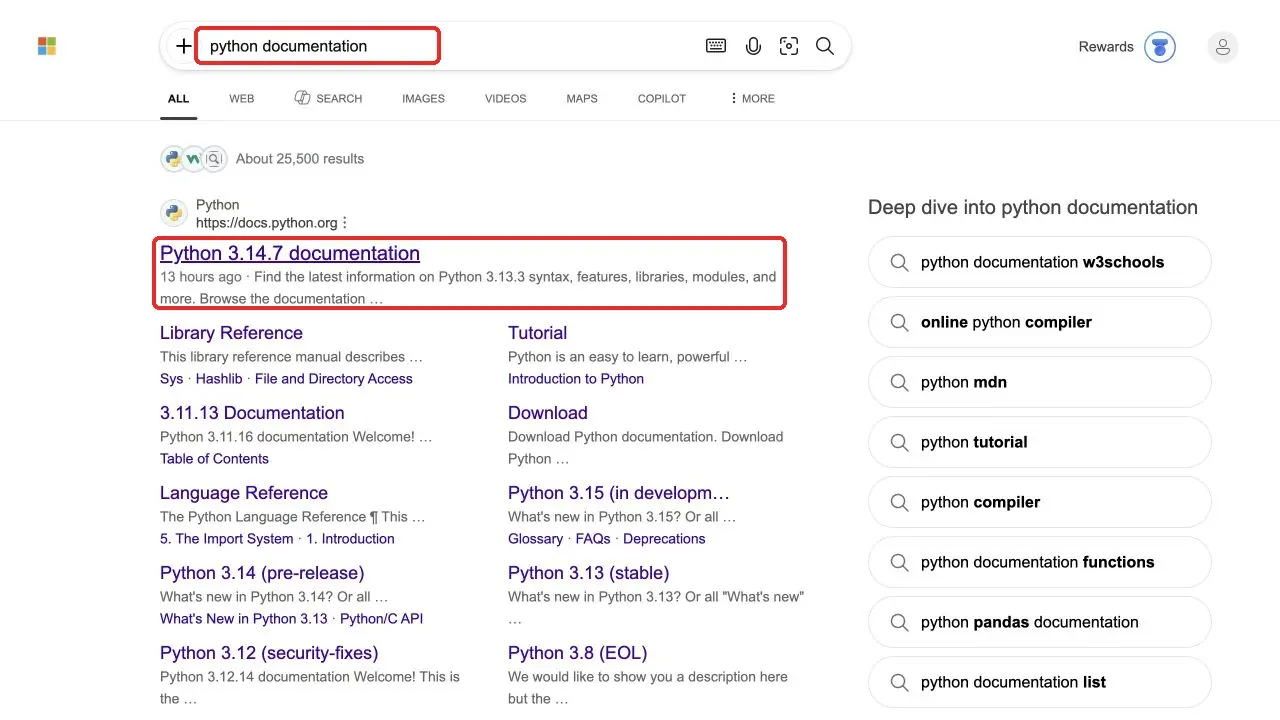Open the account profile icon
The height and width of the screenshot is (720, 1280).
(1222, 47)
